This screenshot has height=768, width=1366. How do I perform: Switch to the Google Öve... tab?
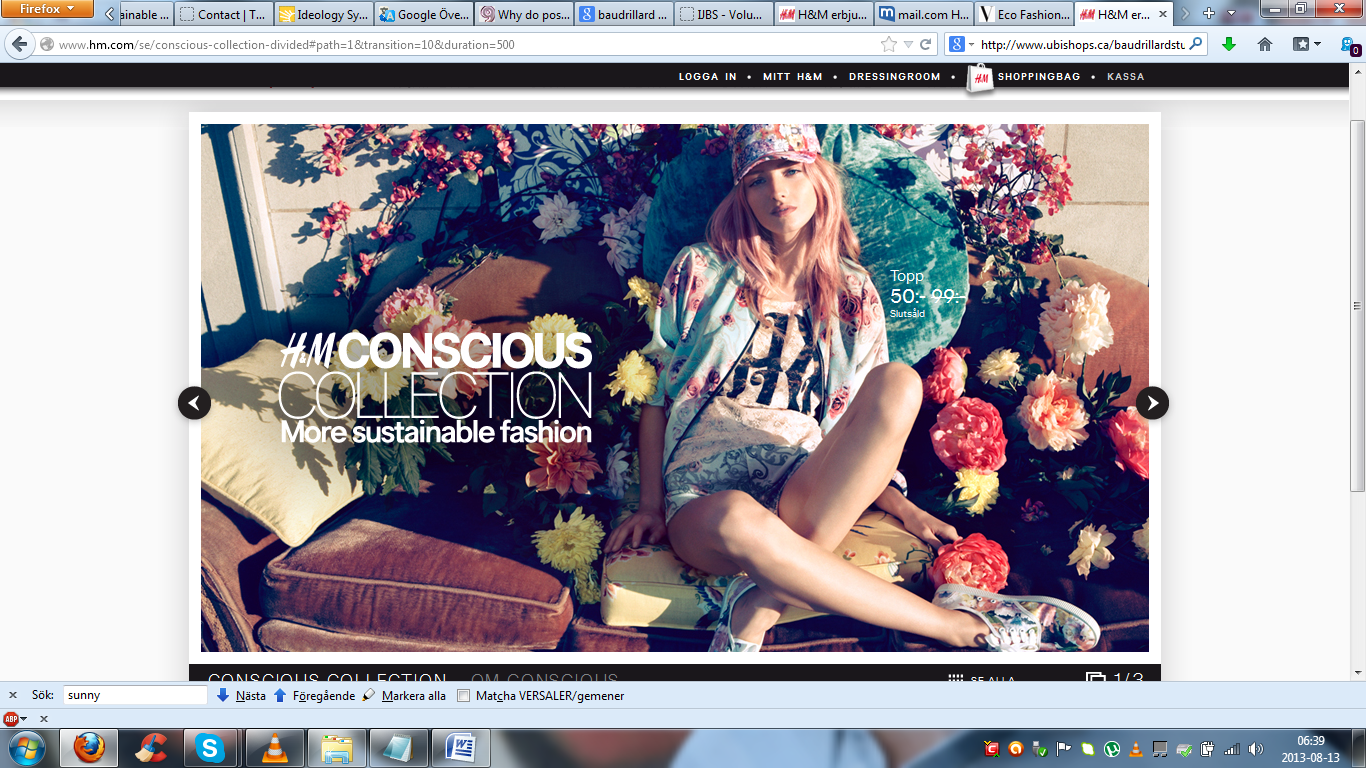pyautogui.click(x=423, y=14)
